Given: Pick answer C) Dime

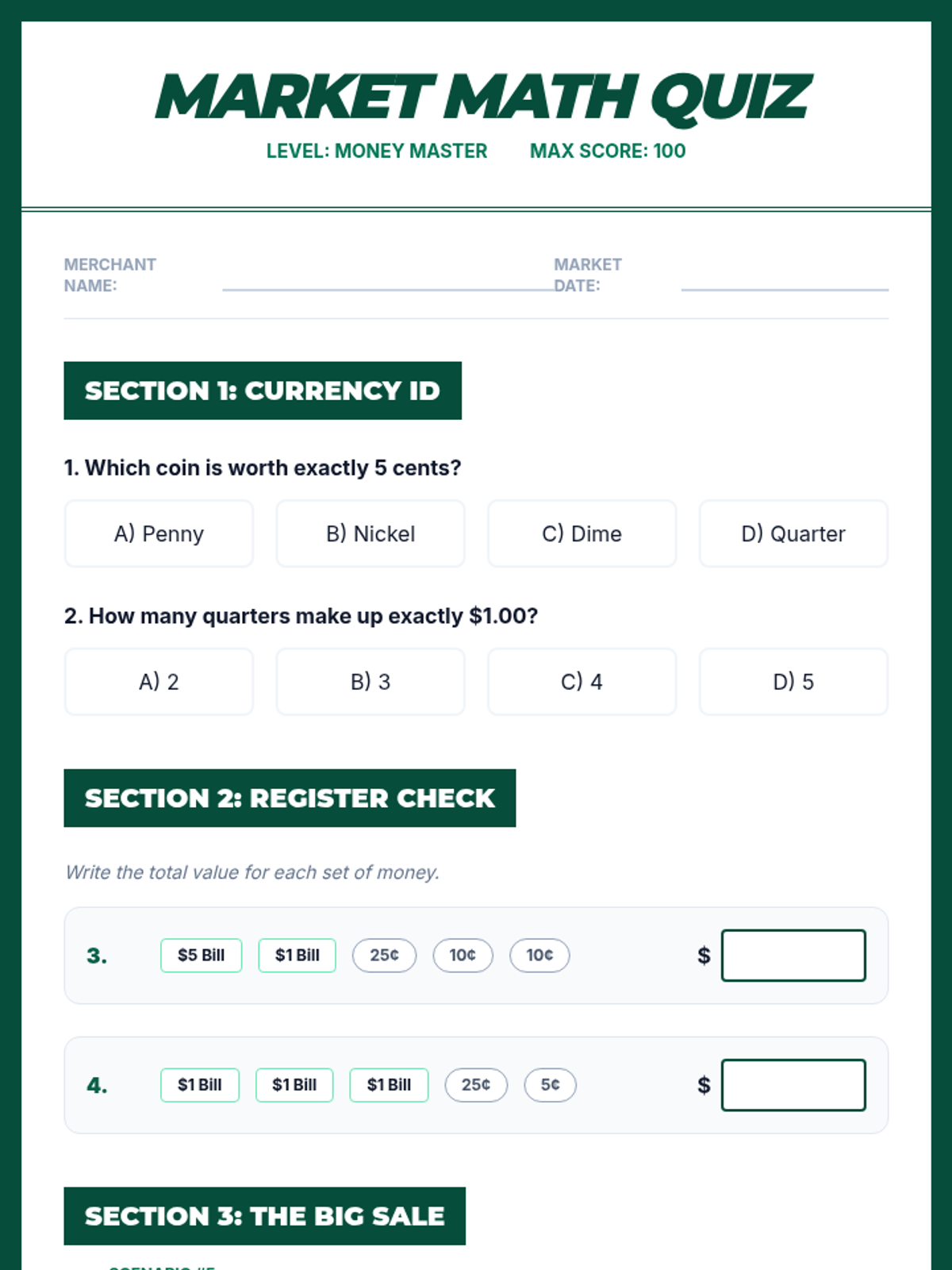Looking at the screenshot, I should (582, 533).
